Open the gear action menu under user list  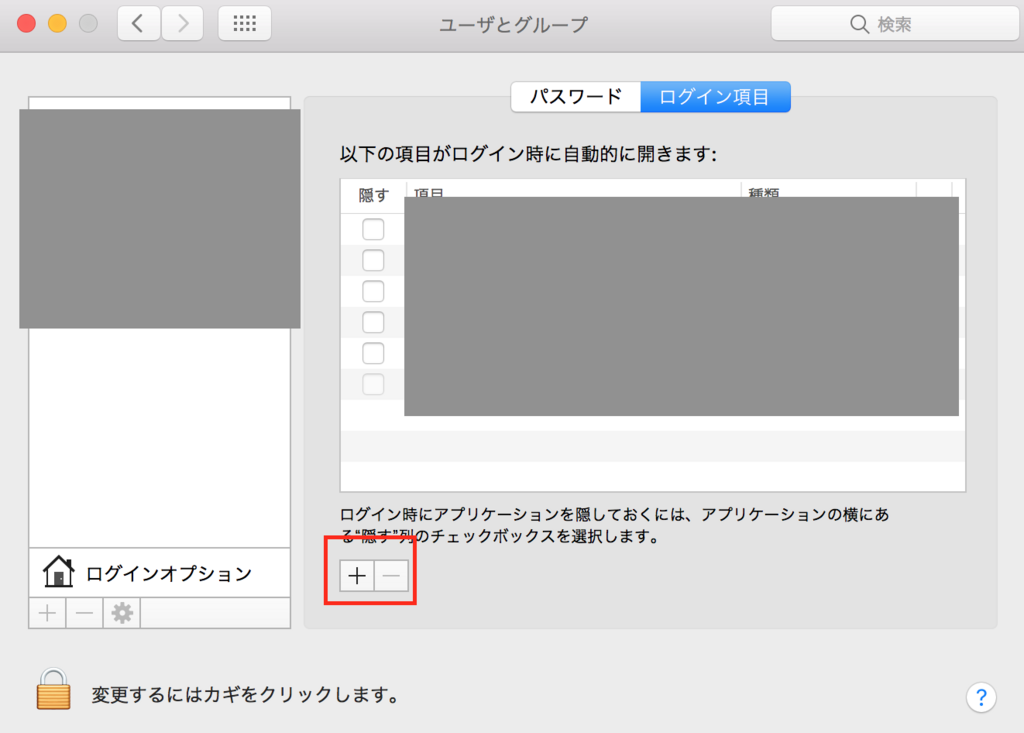(121, 613)
